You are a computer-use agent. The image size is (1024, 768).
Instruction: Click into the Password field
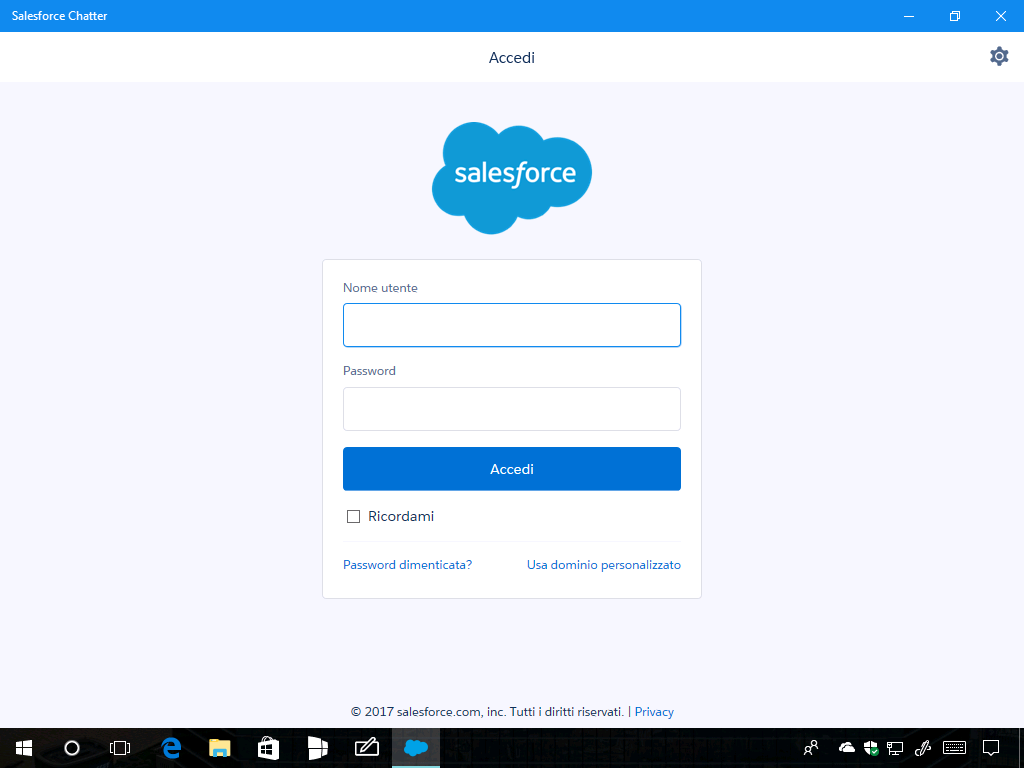click(512, 409)
